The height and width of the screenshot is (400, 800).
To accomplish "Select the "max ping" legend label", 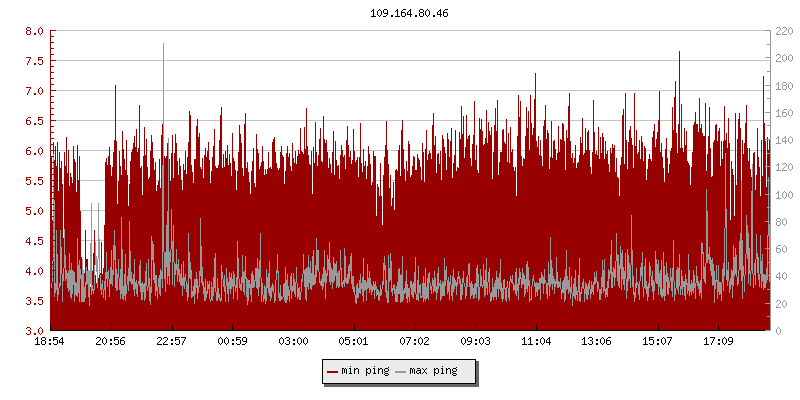I will point(433,371).
